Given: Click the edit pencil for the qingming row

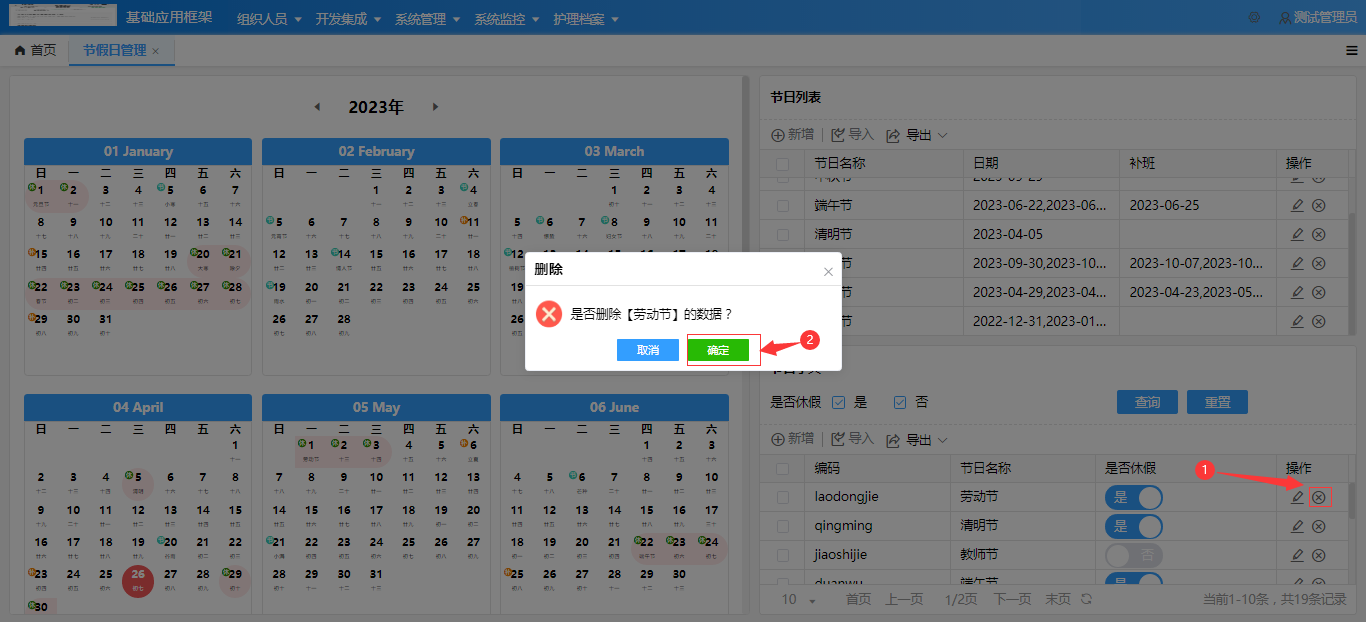Looking at the screenshot, I should pyautogui.click(x=1296, y=525).
